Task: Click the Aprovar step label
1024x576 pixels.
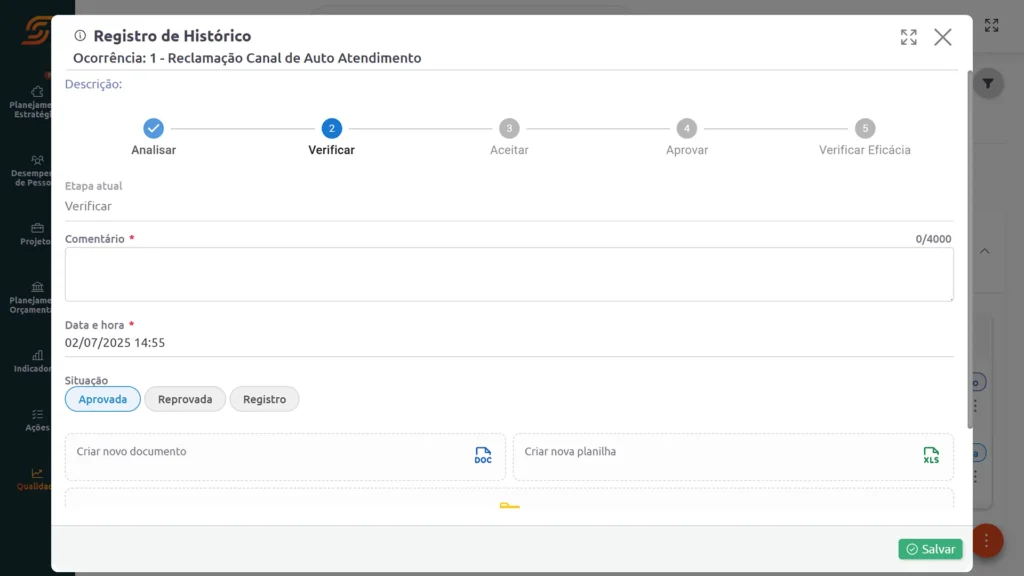Action: pos(686,150)
